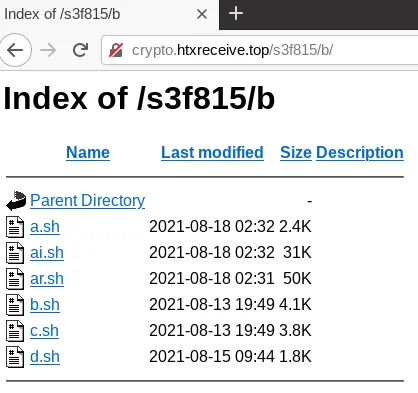Click the Parent Directory back-arrow icon
This screenshot has height=393, width=418.
16,201
